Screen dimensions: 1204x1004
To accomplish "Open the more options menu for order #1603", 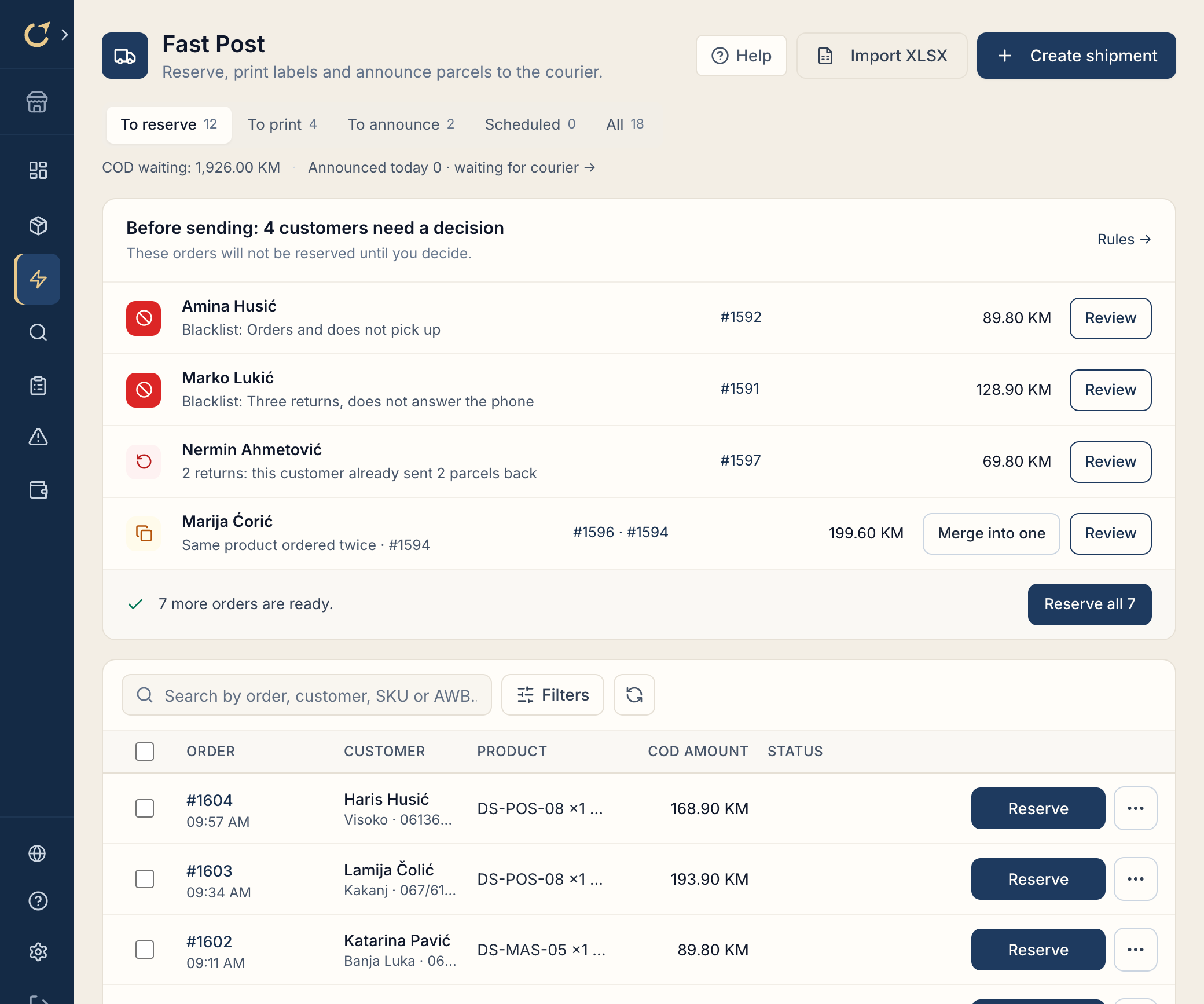I will (x=1136, y=879).
